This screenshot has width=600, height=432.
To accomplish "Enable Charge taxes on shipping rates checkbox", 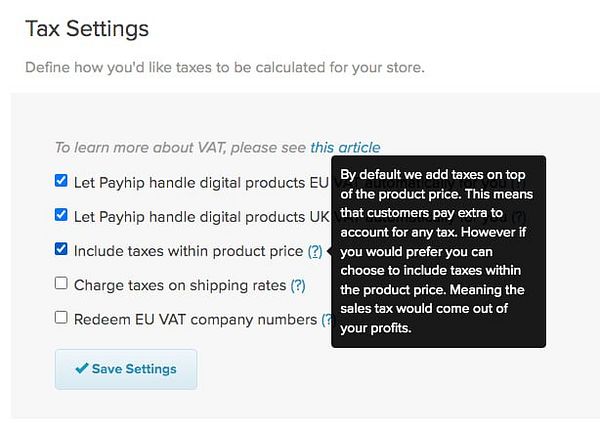I will [x=62, y=284].
